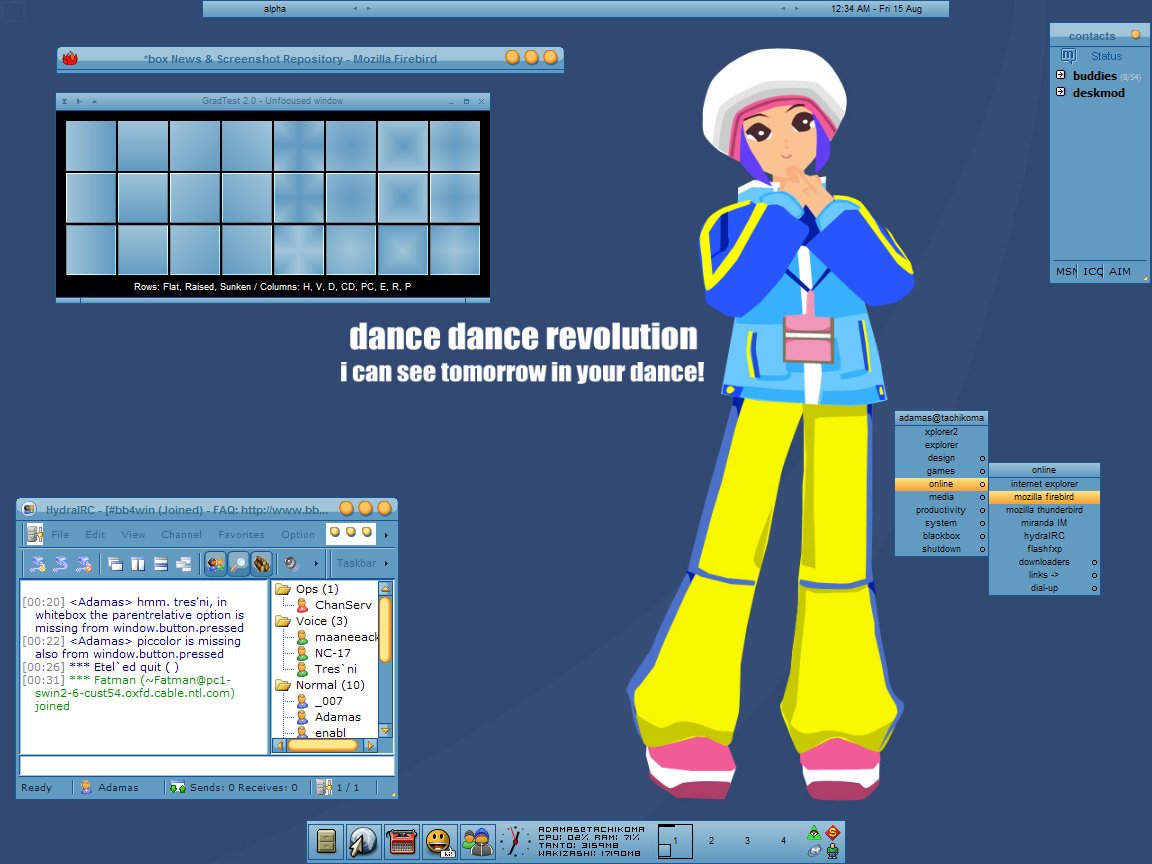Click the message input field in HydraIRC
The width and height of the screenshot is (1152, 864).
click(x=207, y=766)
